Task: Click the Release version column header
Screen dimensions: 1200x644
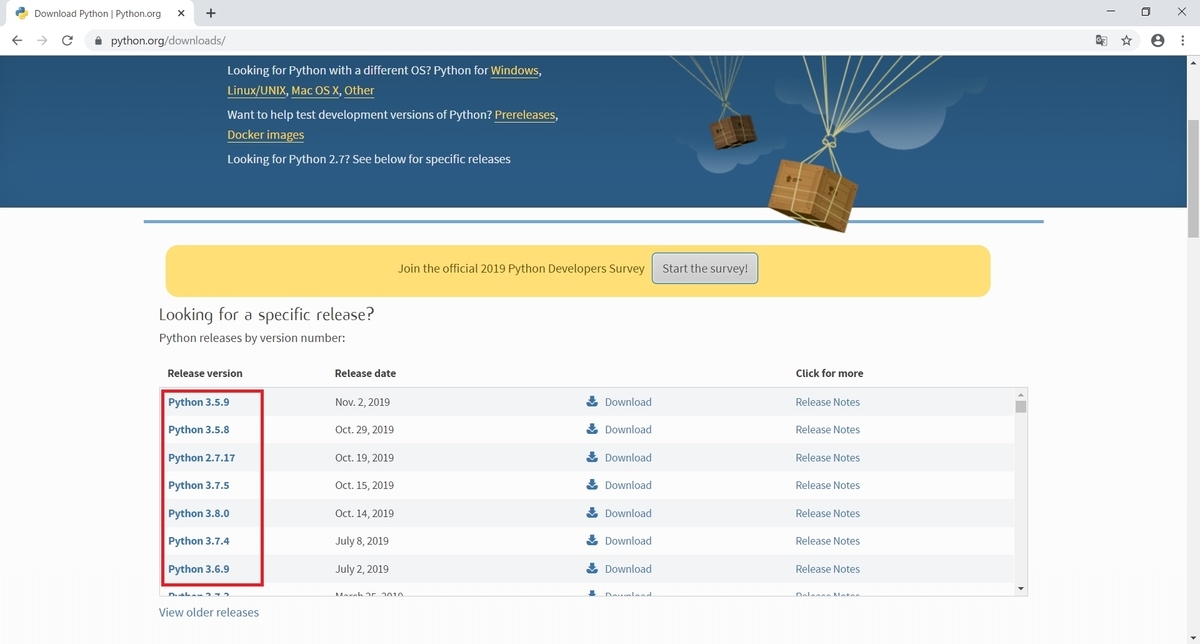Action: tap(205, 373)
